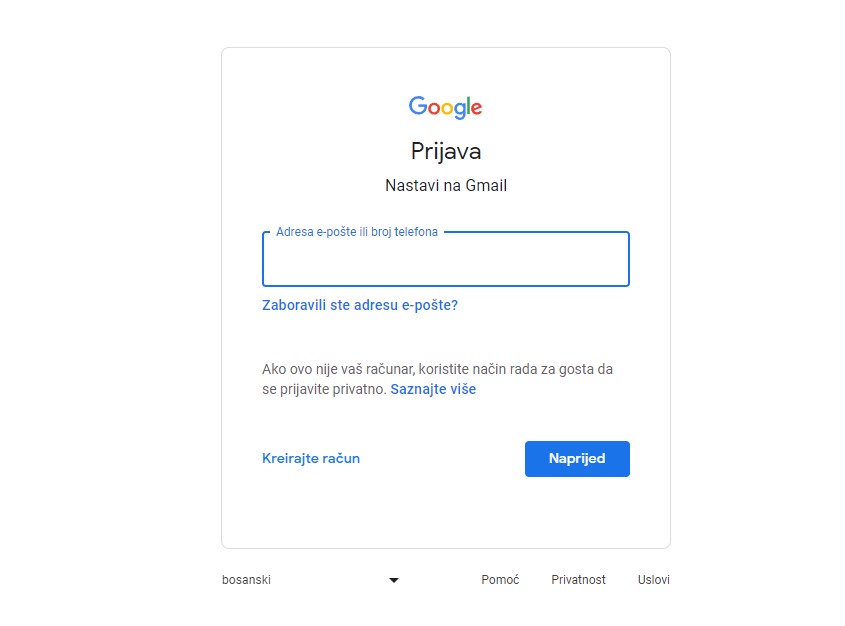Click the Prijava heading
Image resolution: width=845 pixels, height=626 pixels.
tap(445, 151)
